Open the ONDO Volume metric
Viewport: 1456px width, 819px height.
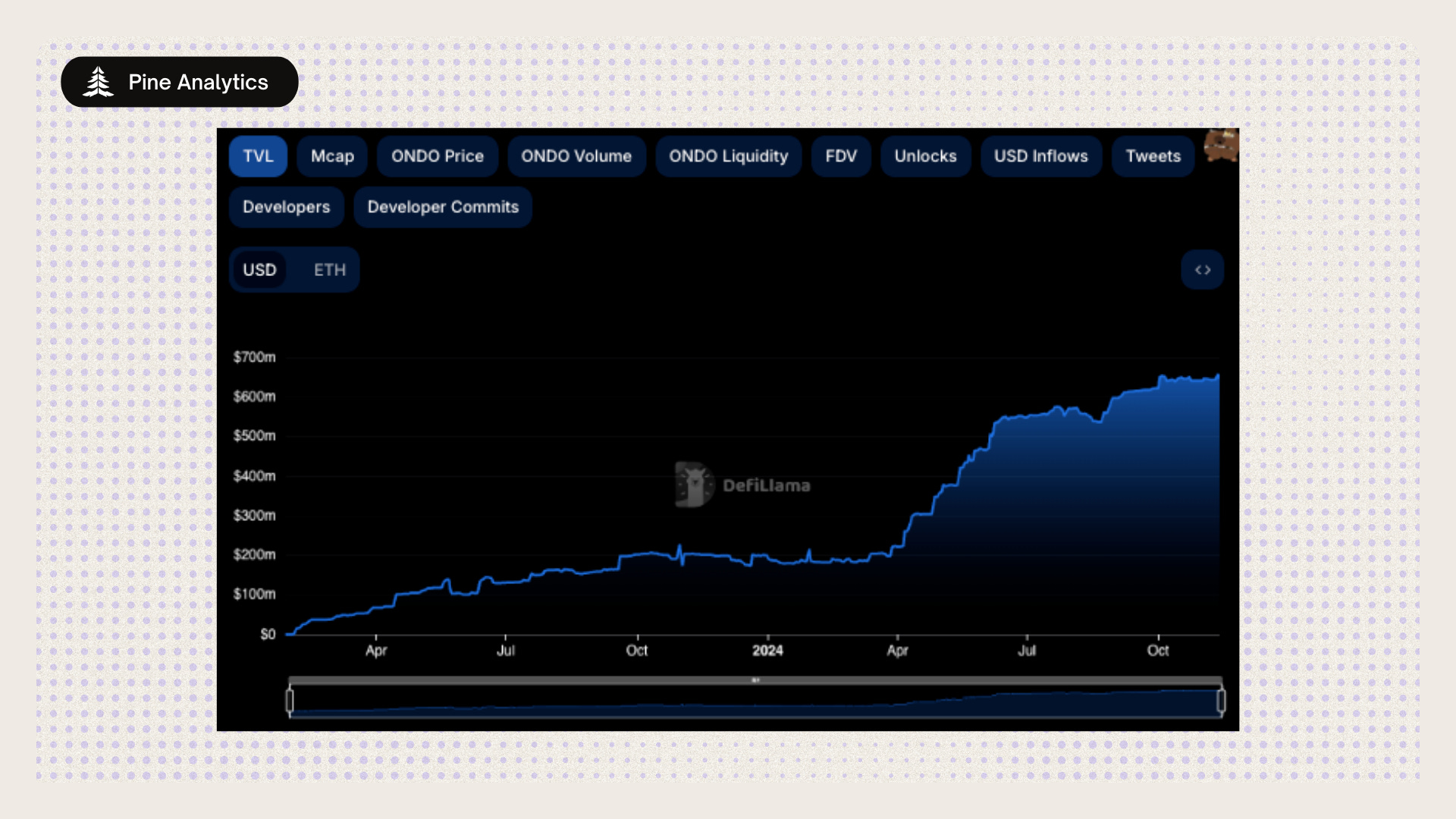click(576, 156)
